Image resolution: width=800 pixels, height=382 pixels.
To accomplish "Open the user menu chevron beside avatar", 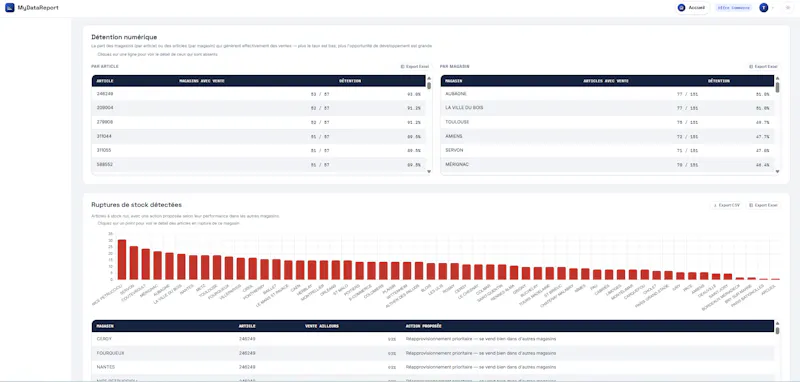I will 772,8.
